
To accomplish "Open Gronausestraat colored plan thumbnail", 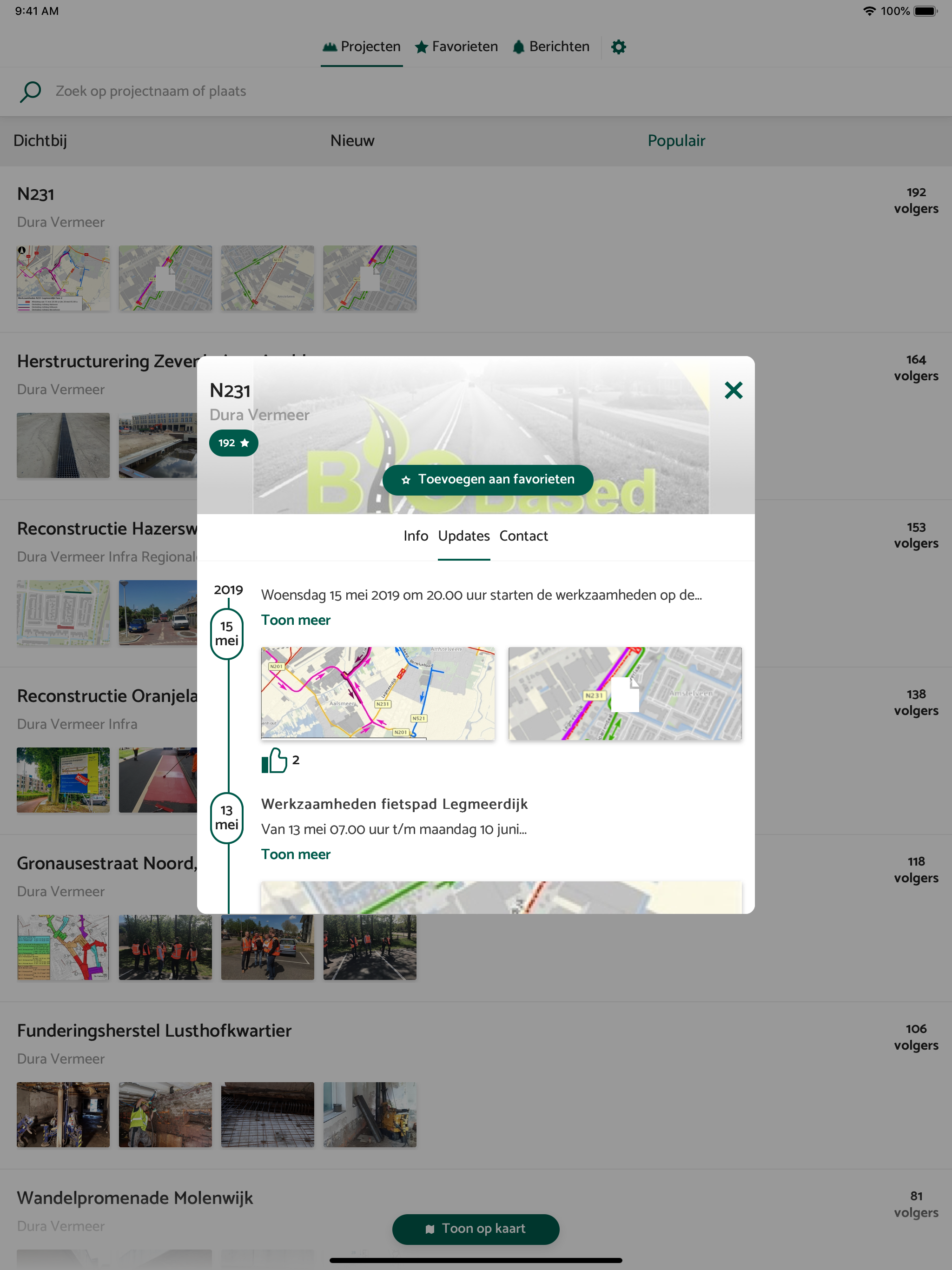I will [63, 947].
